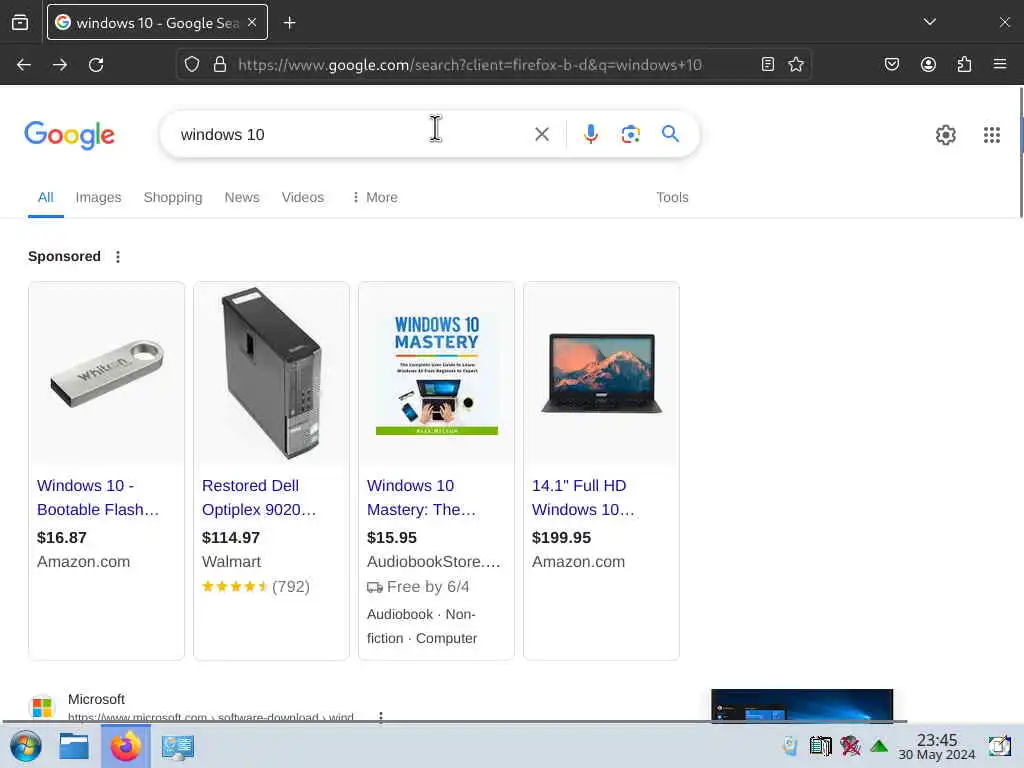Open Pocket save button
The image size is (1024, 768).
(x=891, y=64)
